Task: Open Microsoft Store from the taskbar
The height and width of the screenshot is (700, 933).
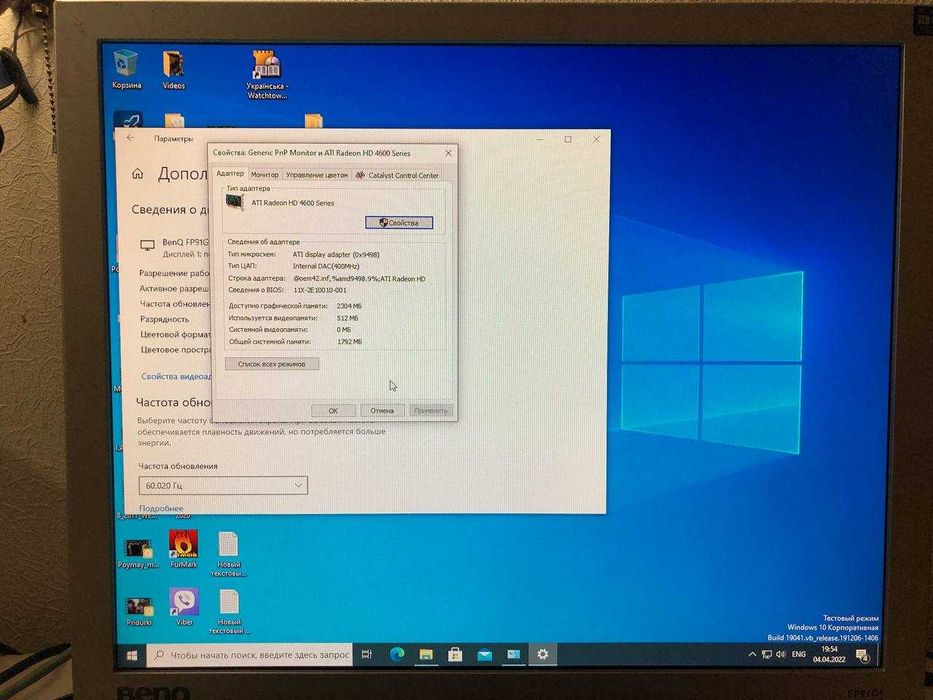Action: click(x=455, y=655)
